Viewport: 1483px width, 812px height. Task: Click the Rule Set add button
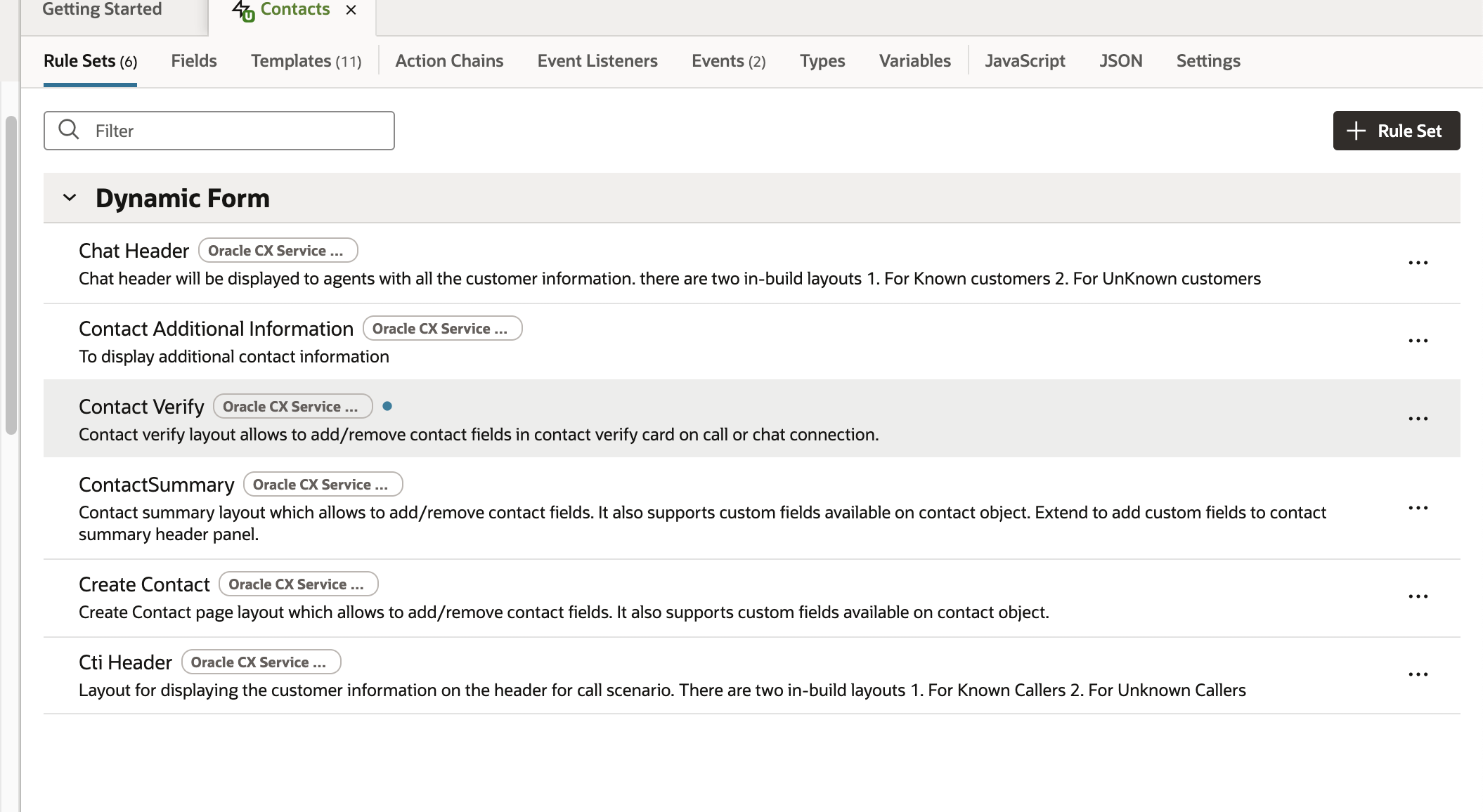[x=1396, y=131]
